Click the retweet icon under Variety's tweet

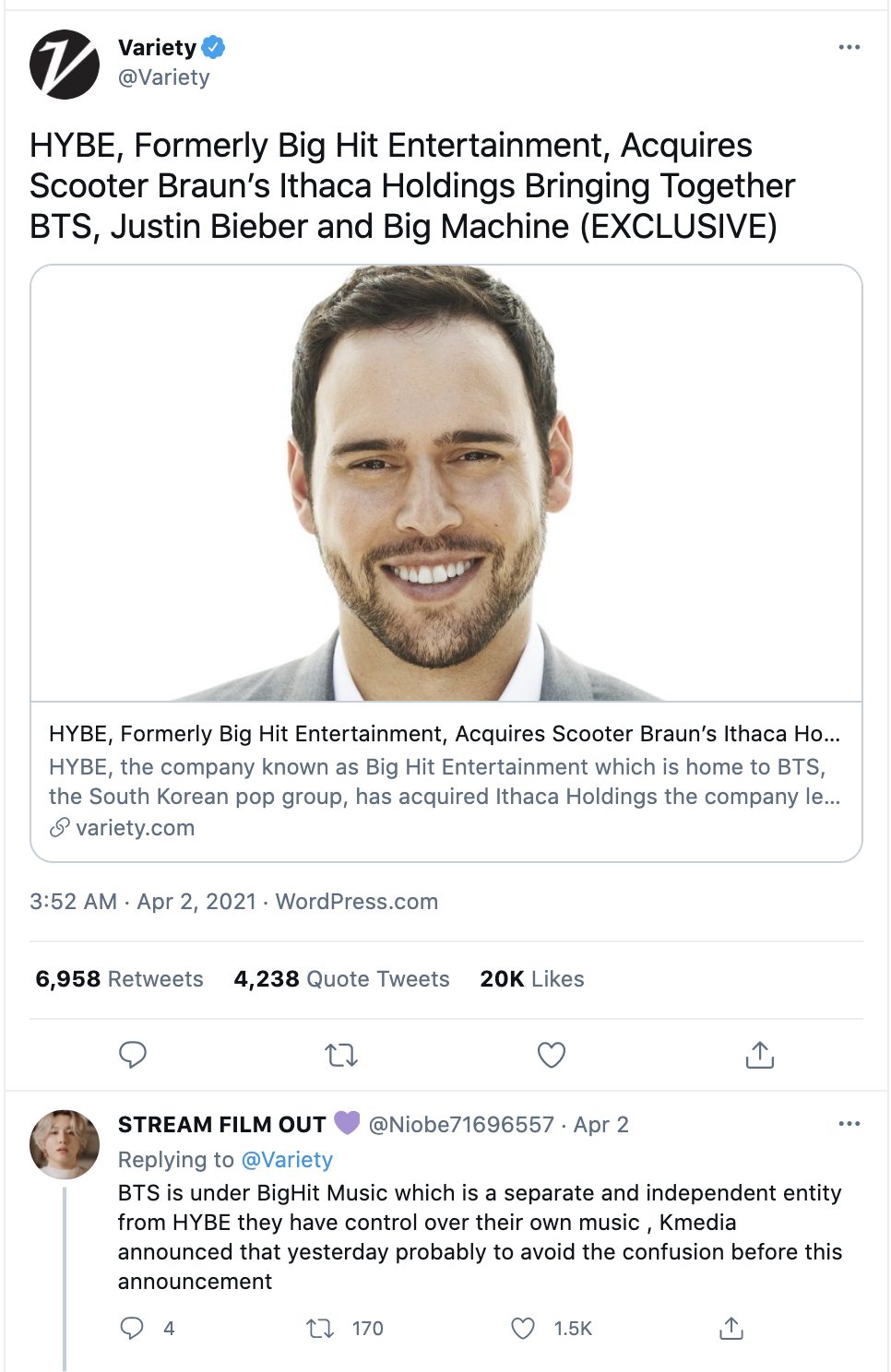pos(341,1054)
